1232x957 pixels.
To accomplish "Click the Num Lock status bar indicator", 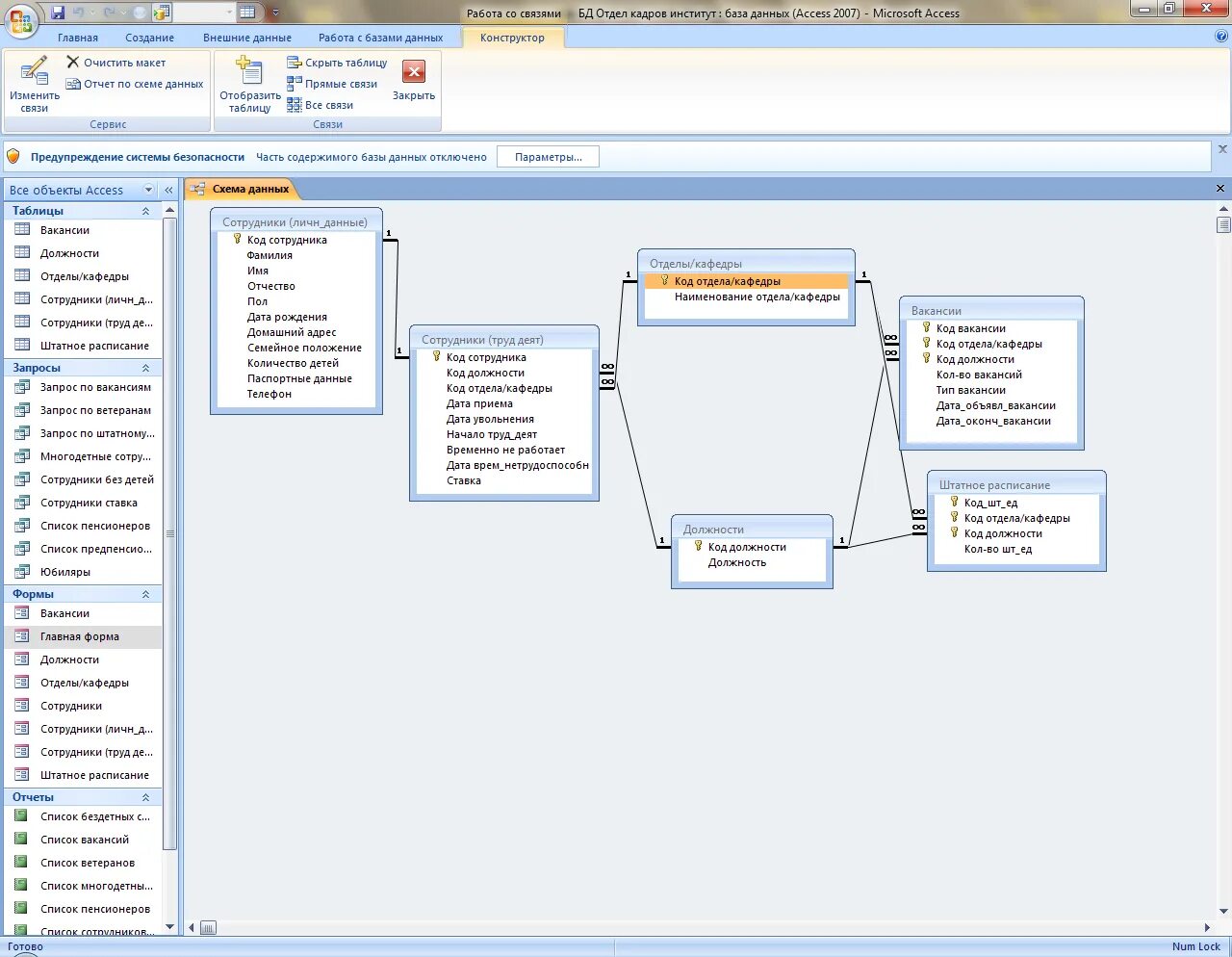I will pos(1195,946).
